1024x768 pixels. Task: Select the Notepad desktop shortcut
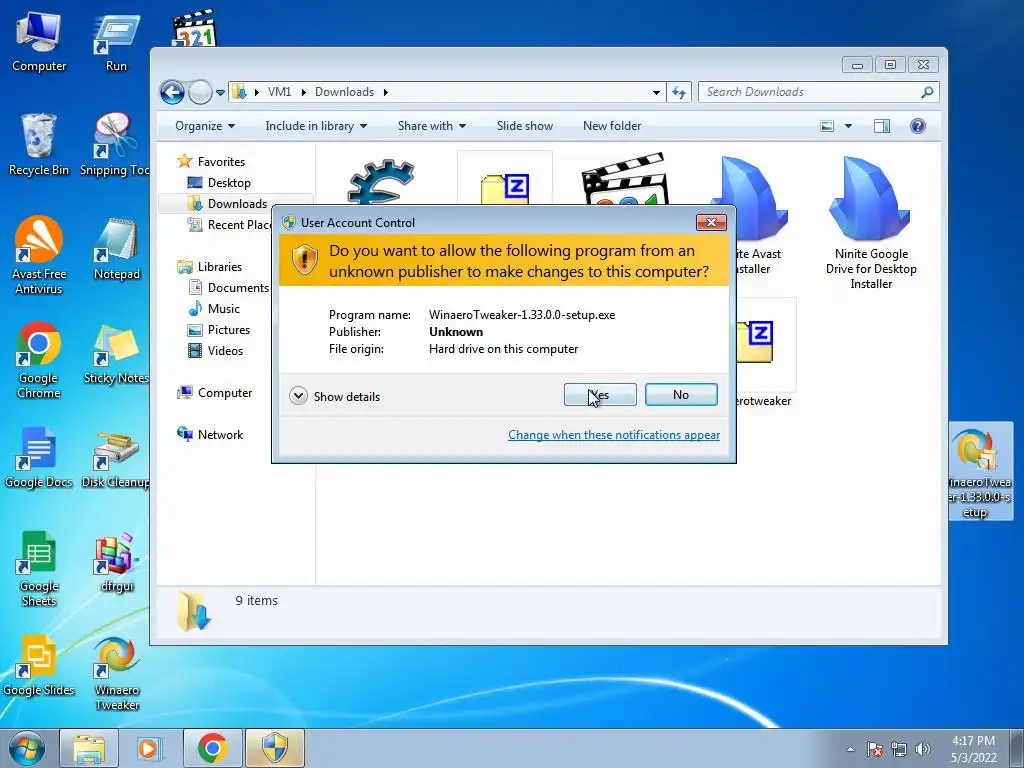pos(116,249)
